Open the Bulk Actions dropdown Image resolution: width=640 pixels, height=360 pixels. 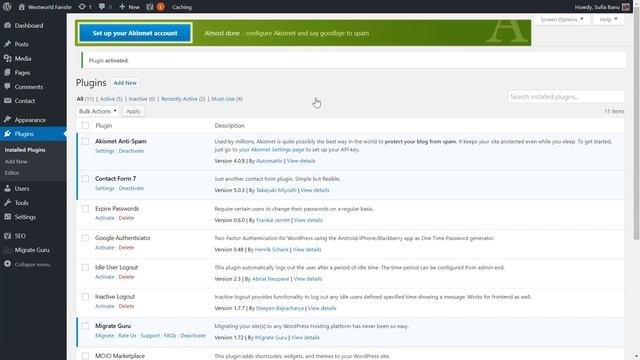[x=98, y=111]
